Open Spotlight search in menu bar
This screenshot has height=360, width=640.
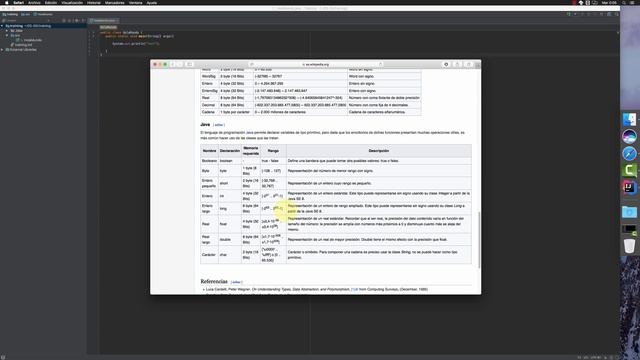pyautogui.click(x=624, y=2)
